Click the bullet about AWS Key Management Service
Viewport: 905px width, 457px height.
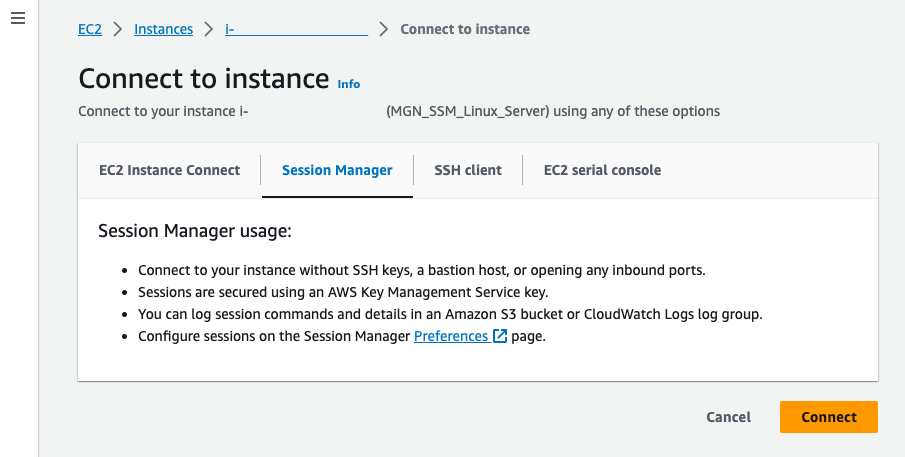click(x=343, y=292)
